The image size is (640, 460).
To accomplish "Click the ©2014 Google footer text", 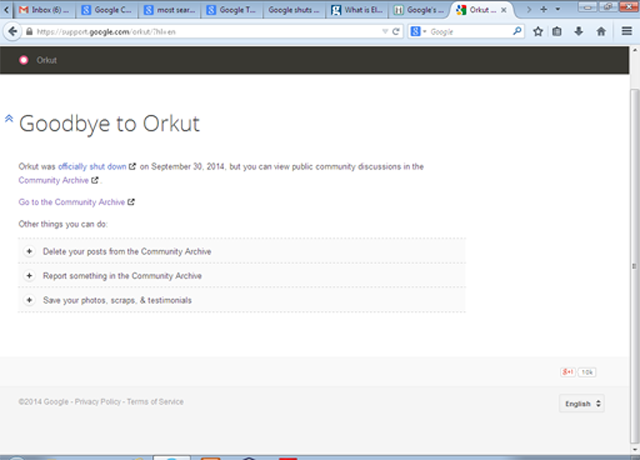I will [x=43, y=402].
